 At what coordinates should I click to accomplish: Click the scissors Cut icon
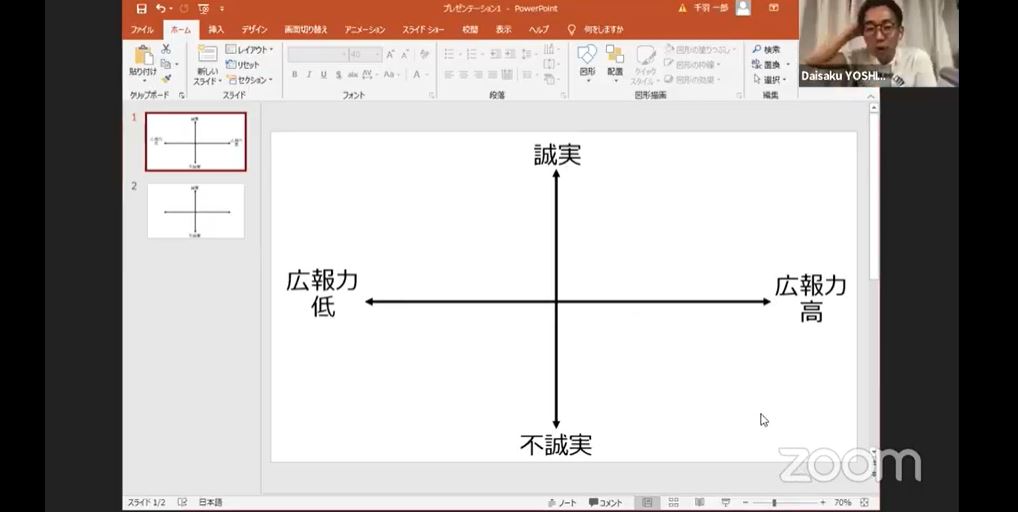166,49
